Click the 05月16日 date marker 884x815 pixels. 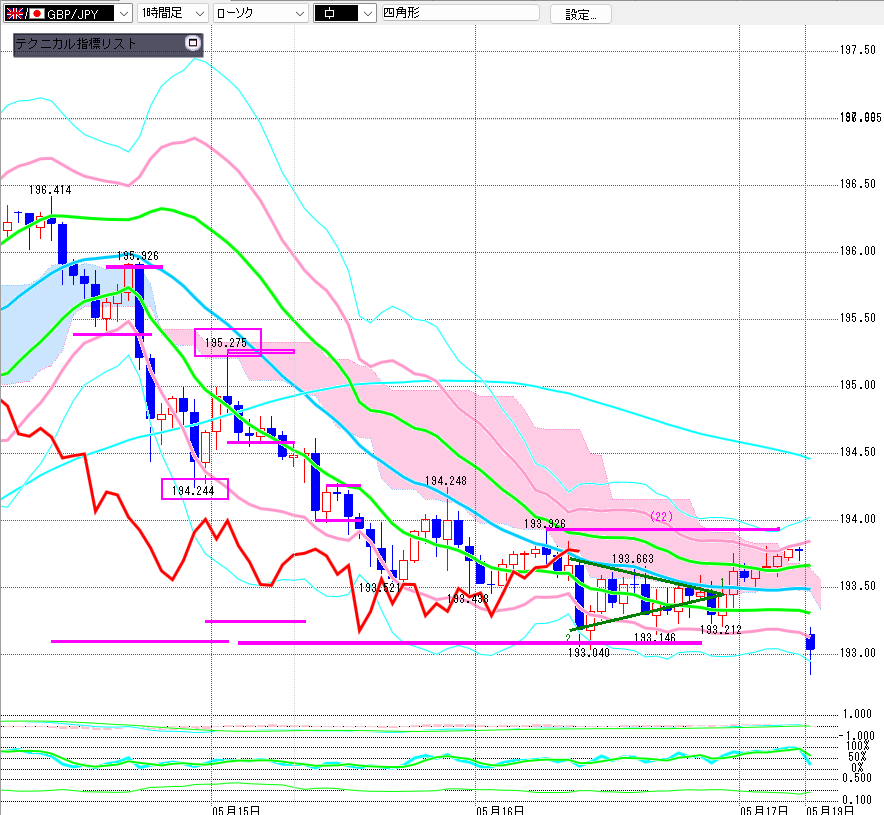[x=500, y=807]
